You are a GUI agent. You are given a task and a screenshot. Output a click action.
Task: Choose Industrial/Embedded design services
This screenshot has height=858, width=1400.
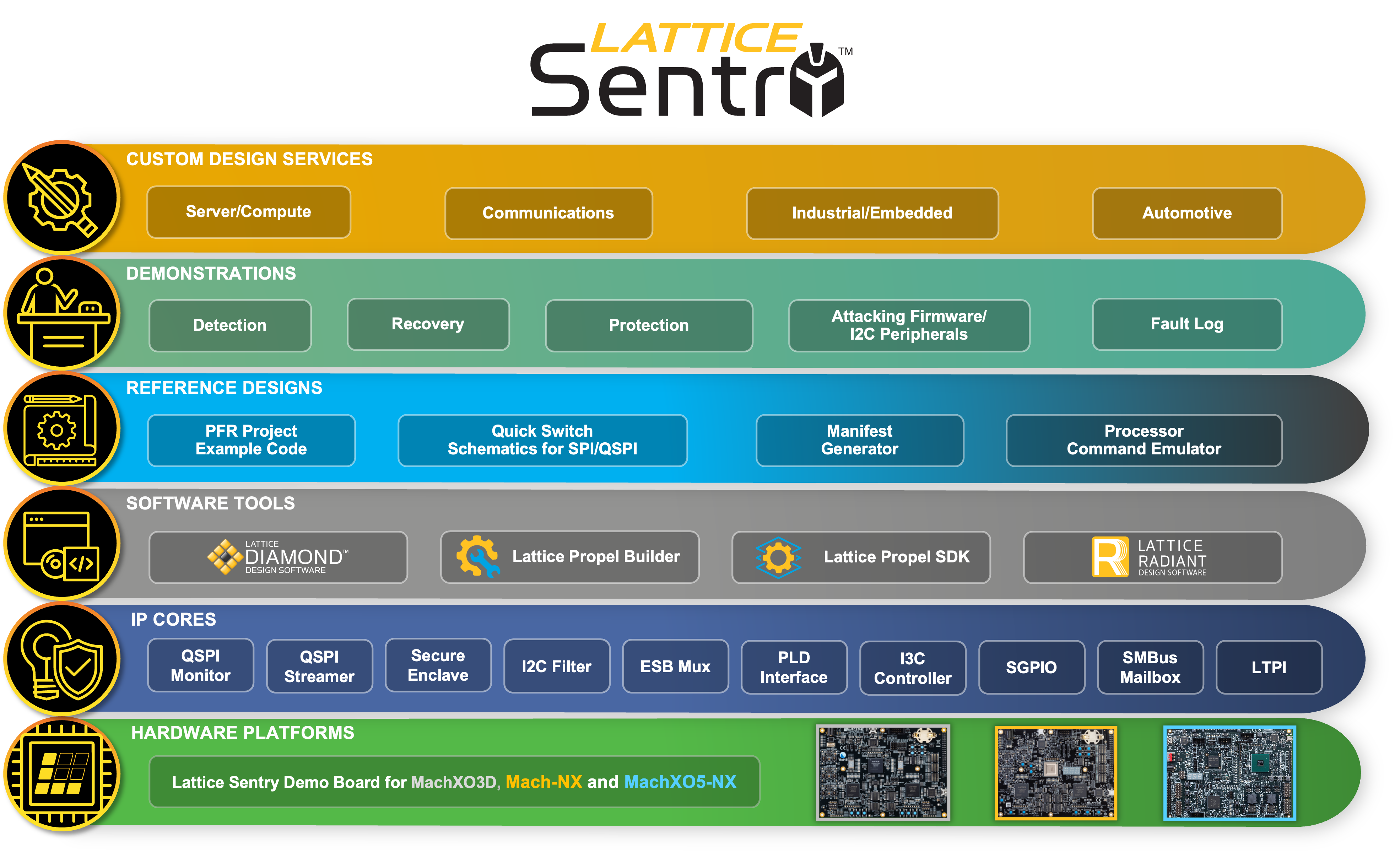[x=872, y=213]
